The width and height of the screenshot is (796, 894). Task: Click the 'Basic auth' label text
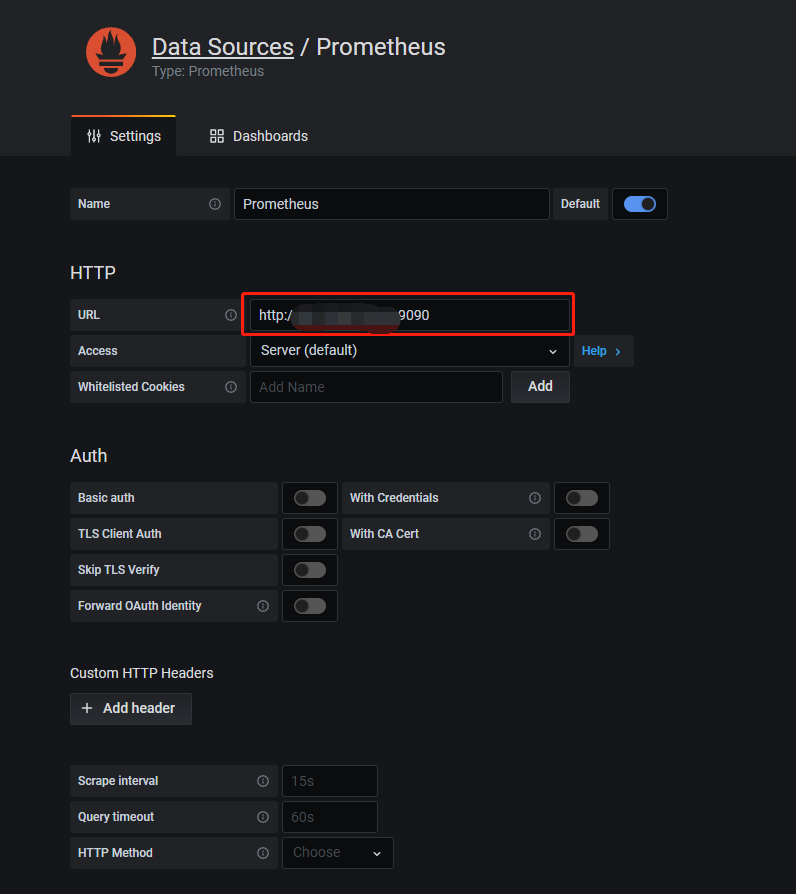point(106,498)
